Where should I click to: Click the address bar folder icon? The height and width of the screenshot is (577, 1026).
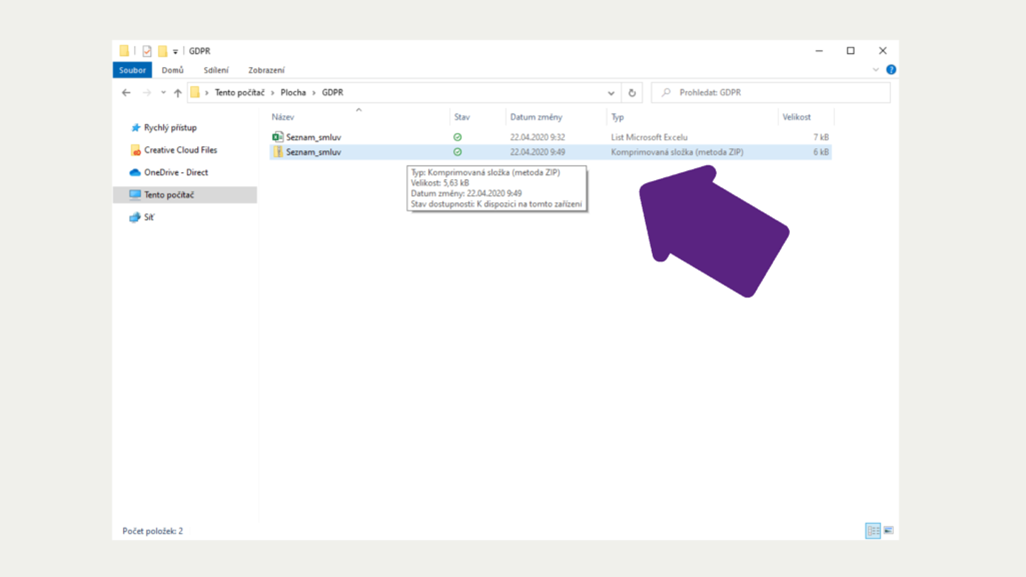click(x=195, y=92)
